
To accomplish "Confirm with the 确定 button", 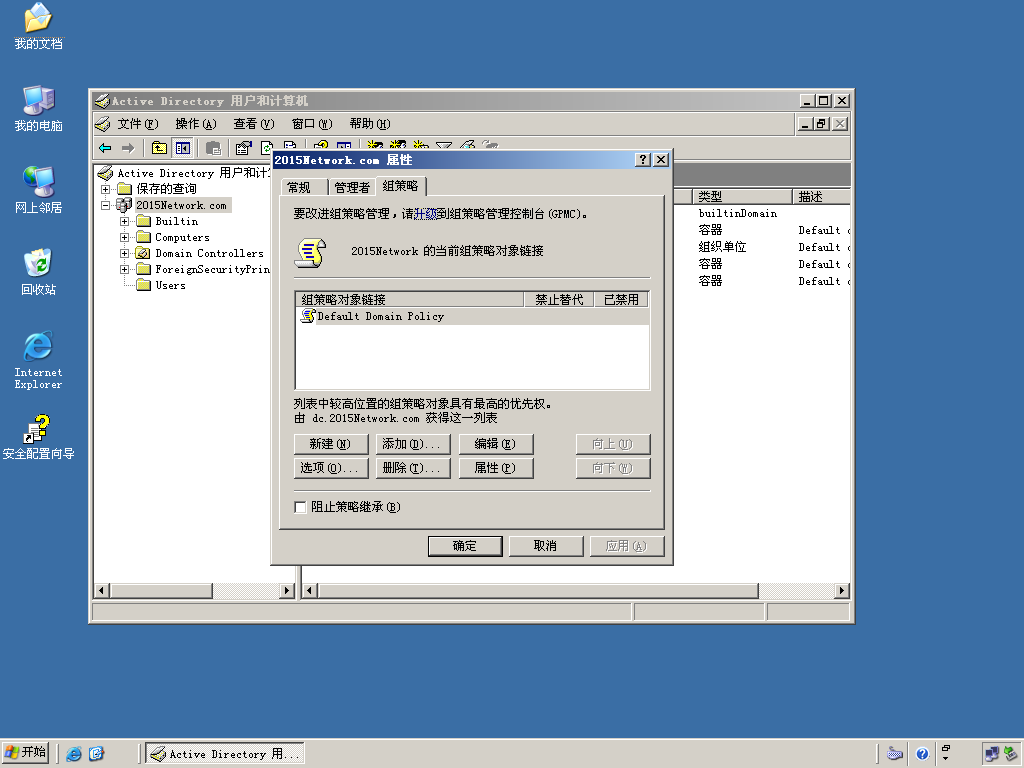I will (x=465, y=546).
